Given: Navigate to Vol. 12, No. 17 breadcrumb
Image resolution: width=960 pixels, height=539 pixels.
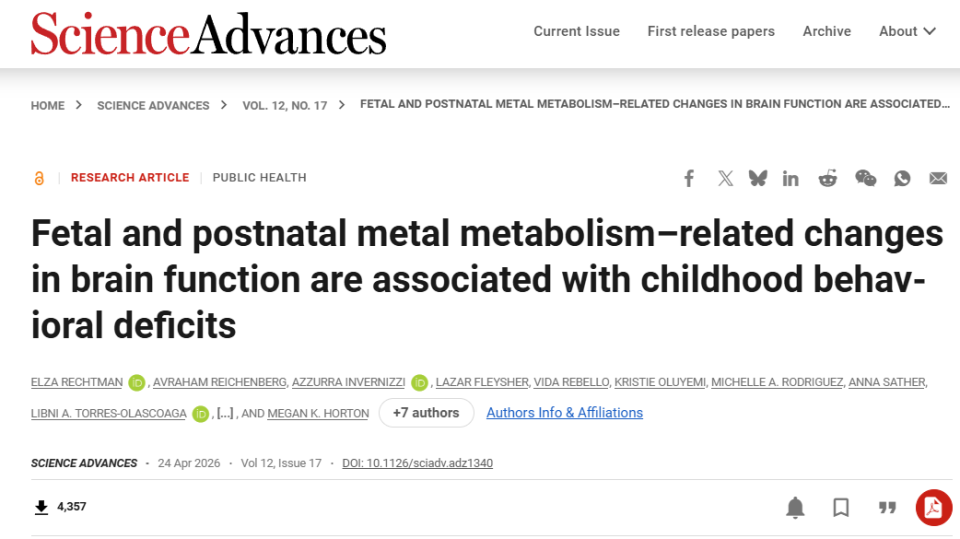Looking at the screenshot, I should 285,105.
